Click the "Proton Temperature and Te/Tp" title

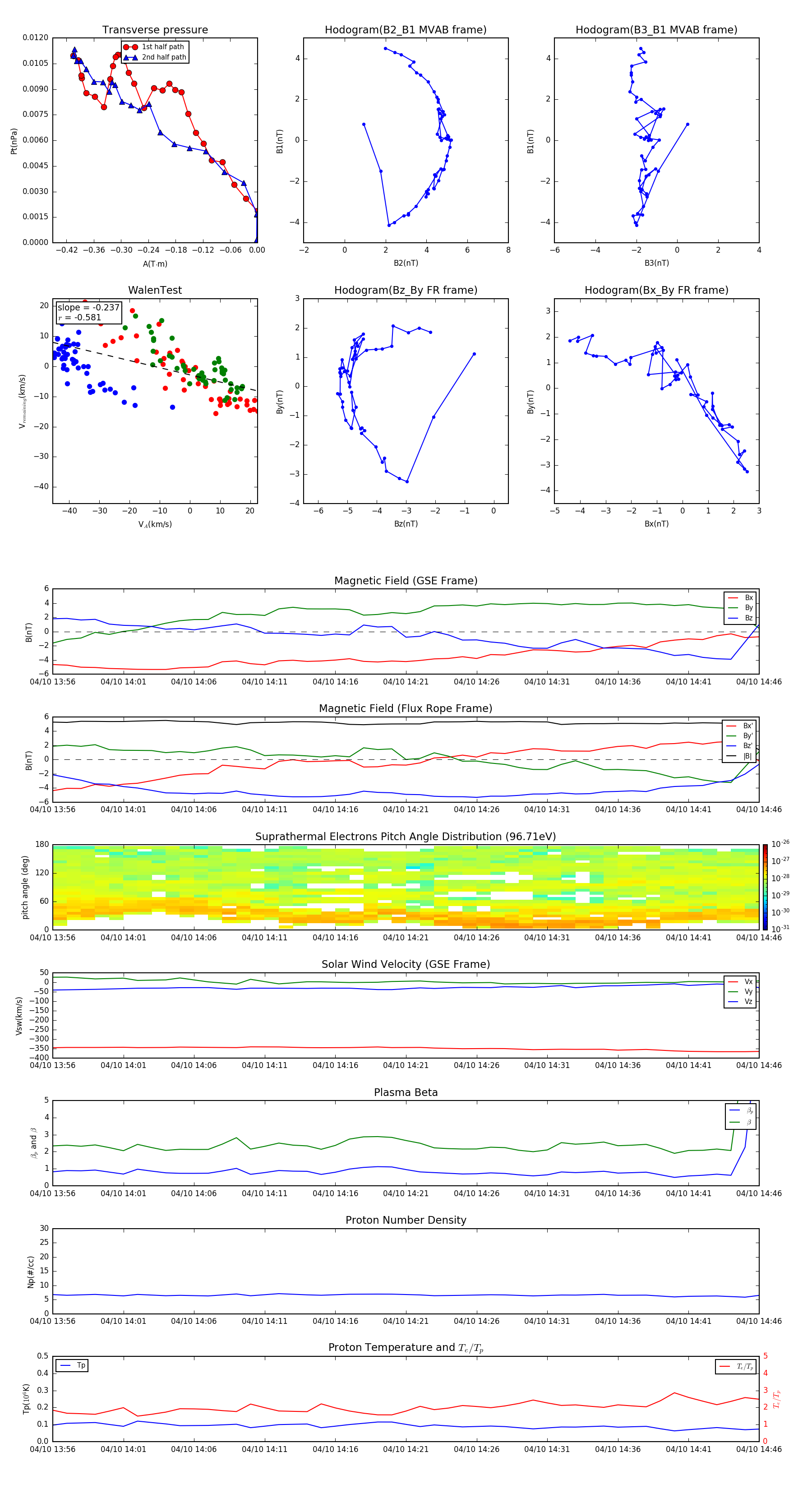406,1348
